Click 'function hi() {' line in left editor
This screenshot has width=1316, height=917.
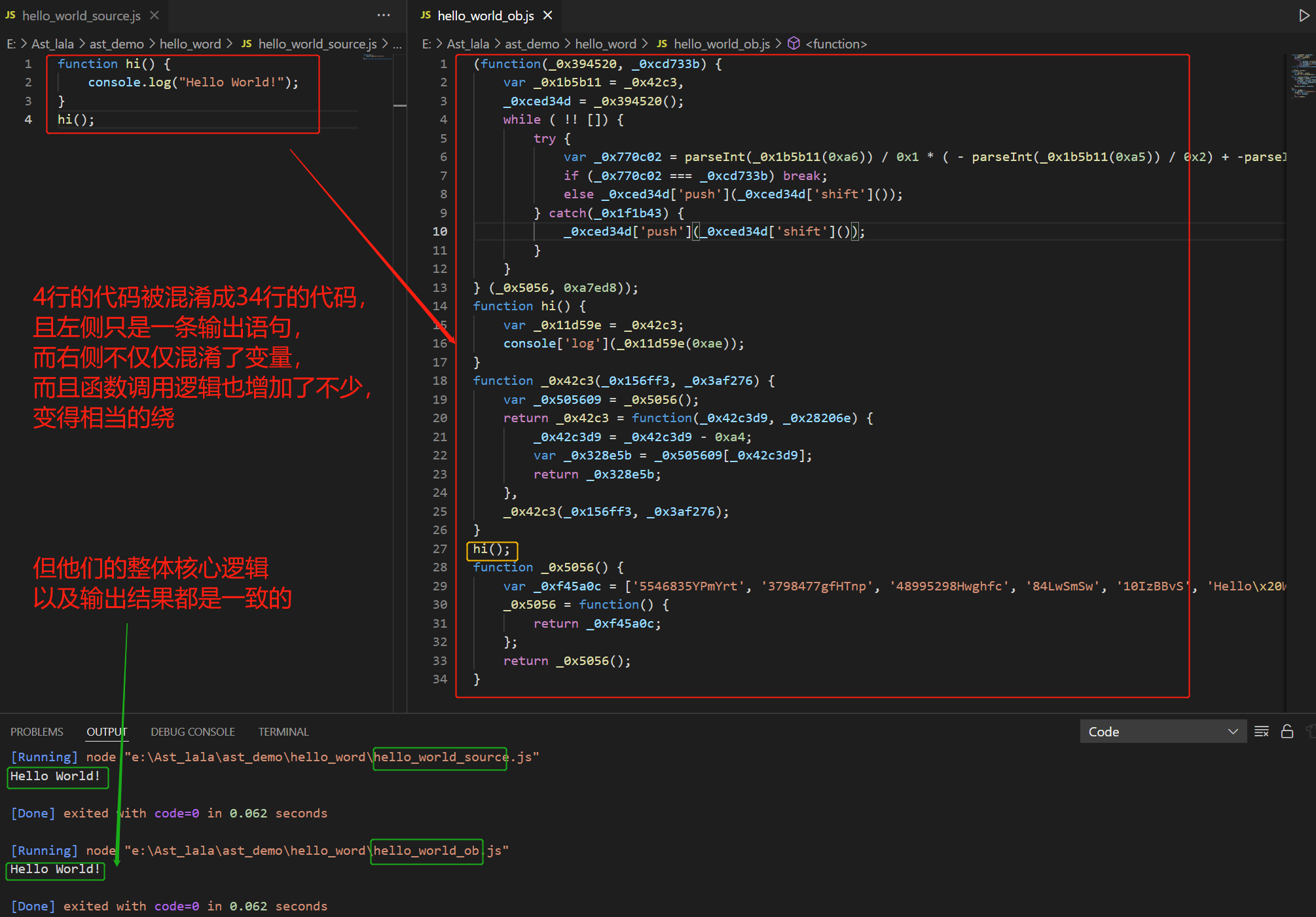tap(114, 63)
